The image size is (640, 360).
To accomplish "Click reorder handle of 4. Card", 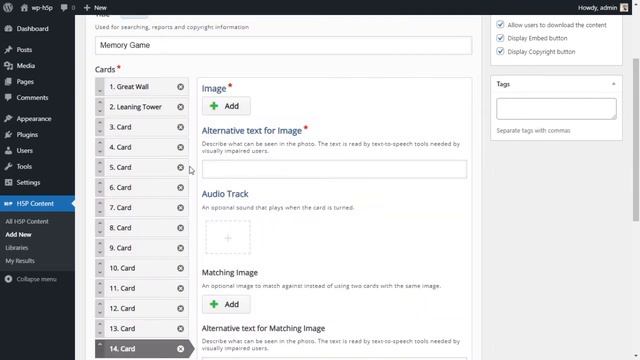I will (x=100, y=147).
